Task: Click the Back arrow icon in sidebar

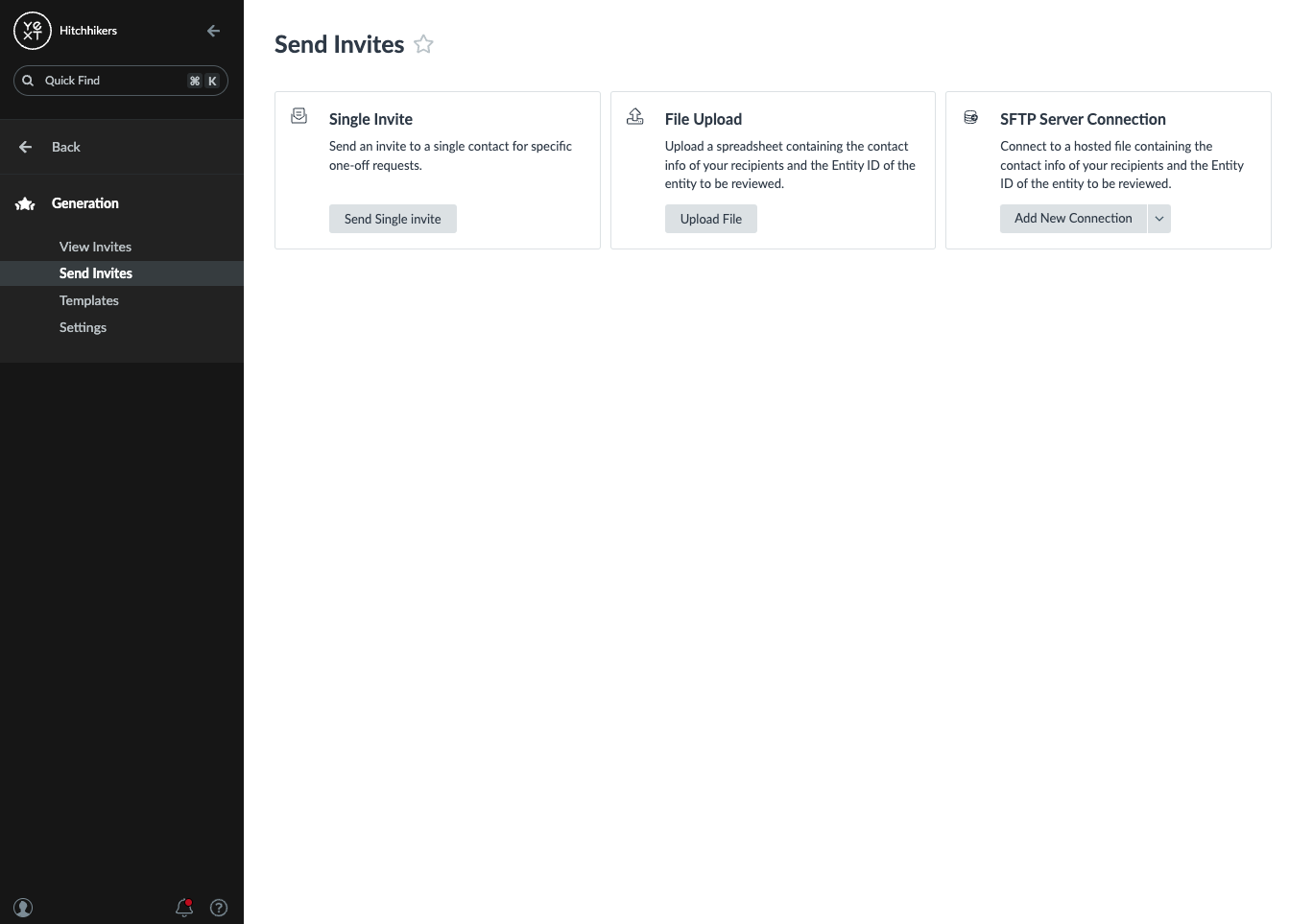Action: (26, 147)
